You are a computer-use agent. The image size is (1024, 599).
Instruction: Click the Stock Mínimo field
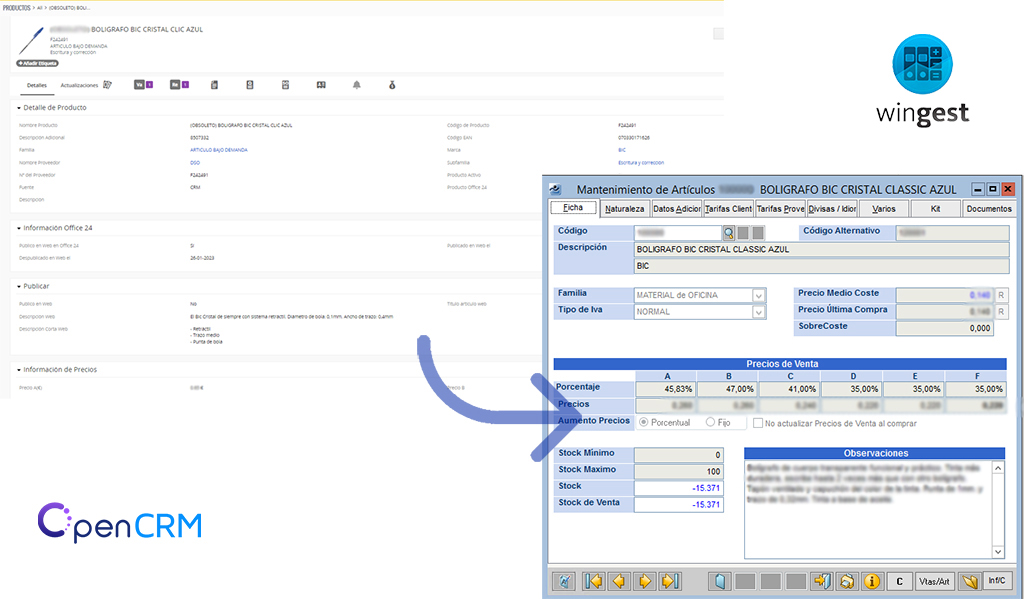679,455
